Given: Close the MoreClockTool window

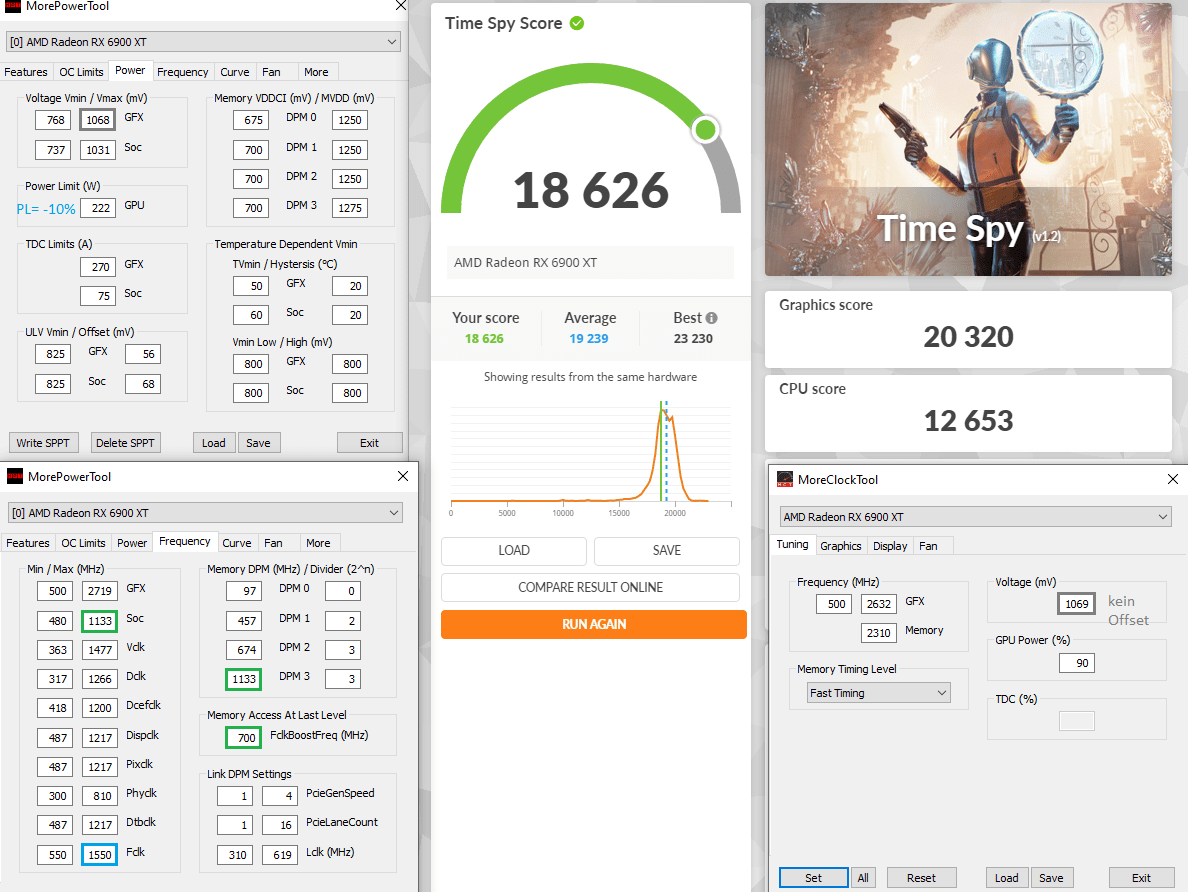Looking at the screenshot, I should point(1173,479).
